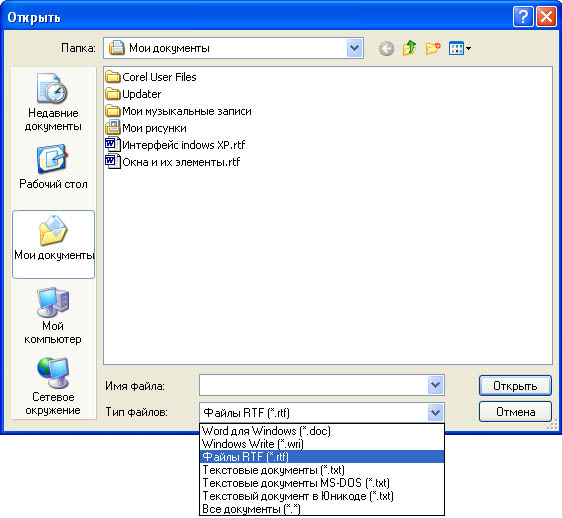
Task: Click the Открыть button
Action: pos(515,385)
